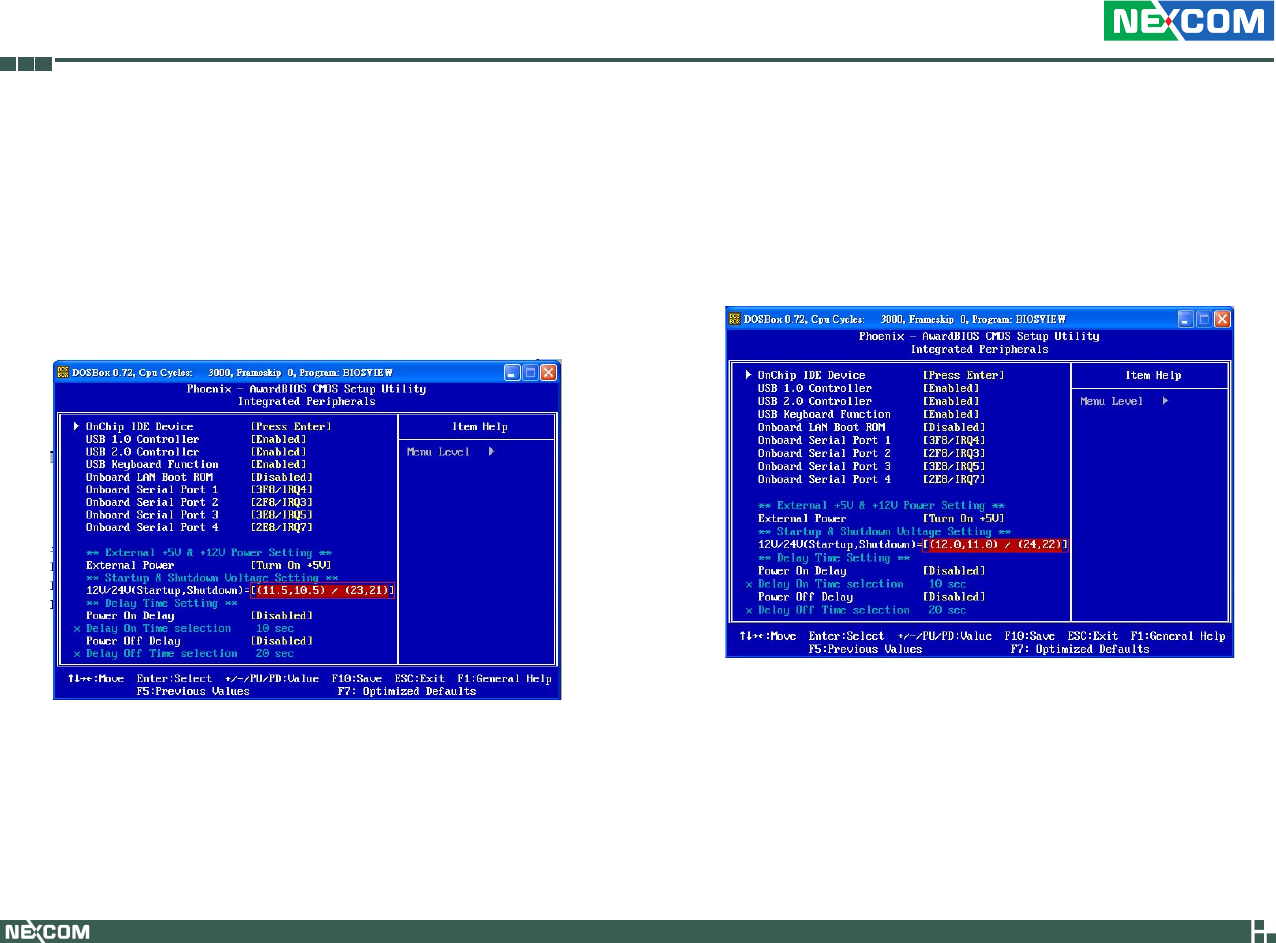Minimize the left DOSBox window
This screenshot has width=1276, height=943.
(x=512, y=372)
